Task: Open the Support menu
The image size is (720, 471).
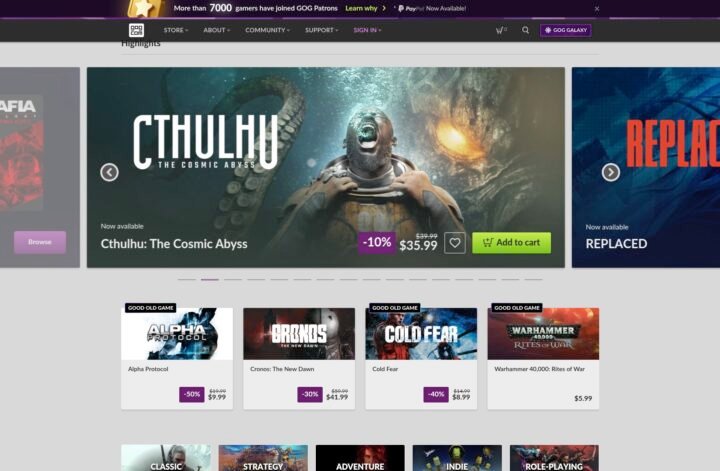Action: 322,30
